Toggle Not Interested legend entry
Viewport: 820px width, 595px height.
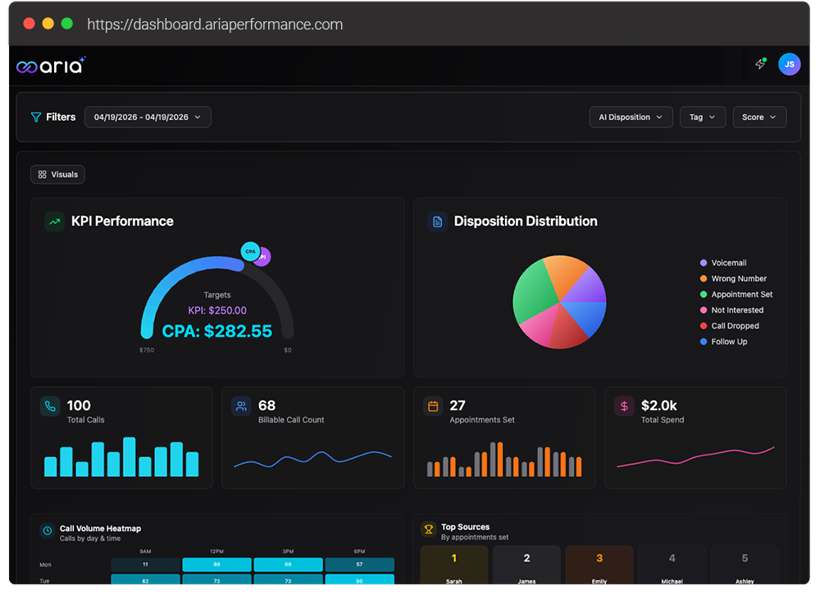pos(732,310)
